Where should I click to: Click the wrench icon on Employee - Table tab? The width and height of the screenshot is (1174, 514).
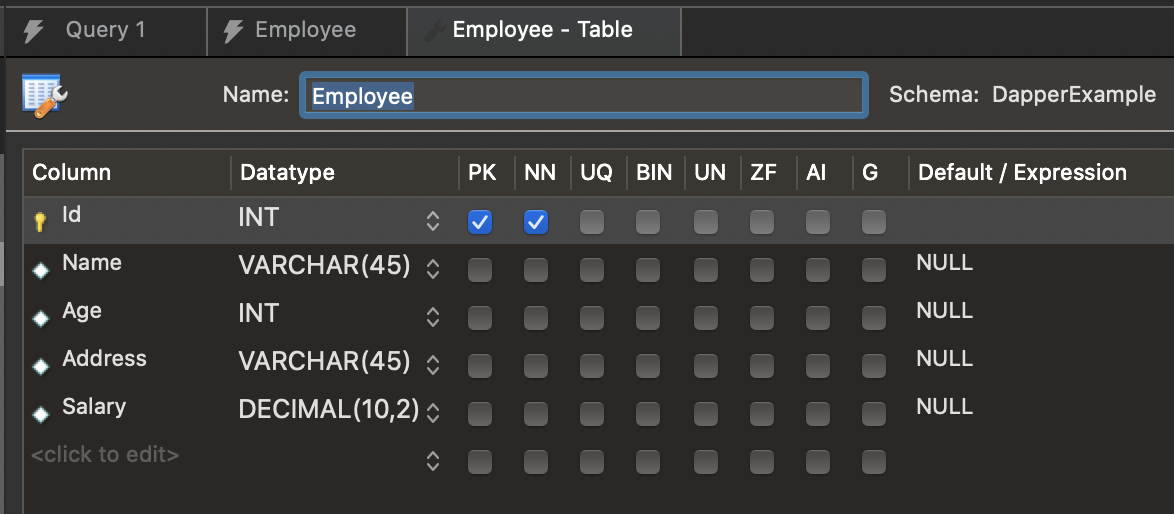(434, 30)
